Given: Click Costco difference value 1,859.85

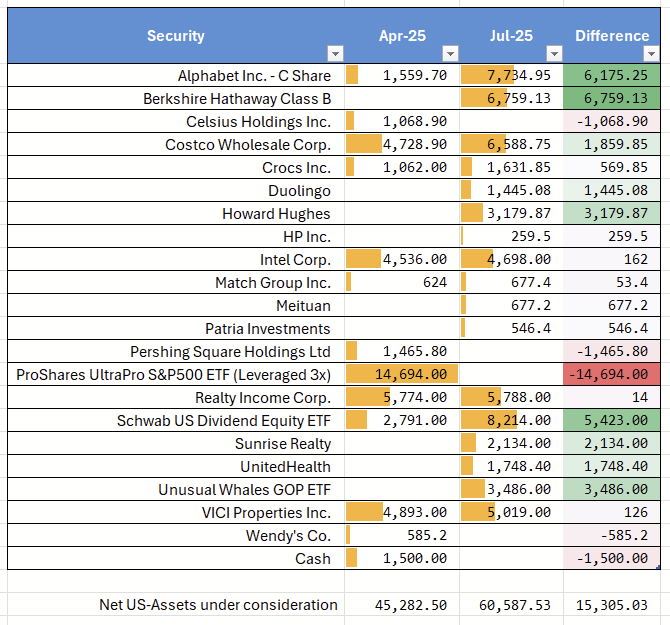Looking at the screenshot, I should tap(612, 145).
